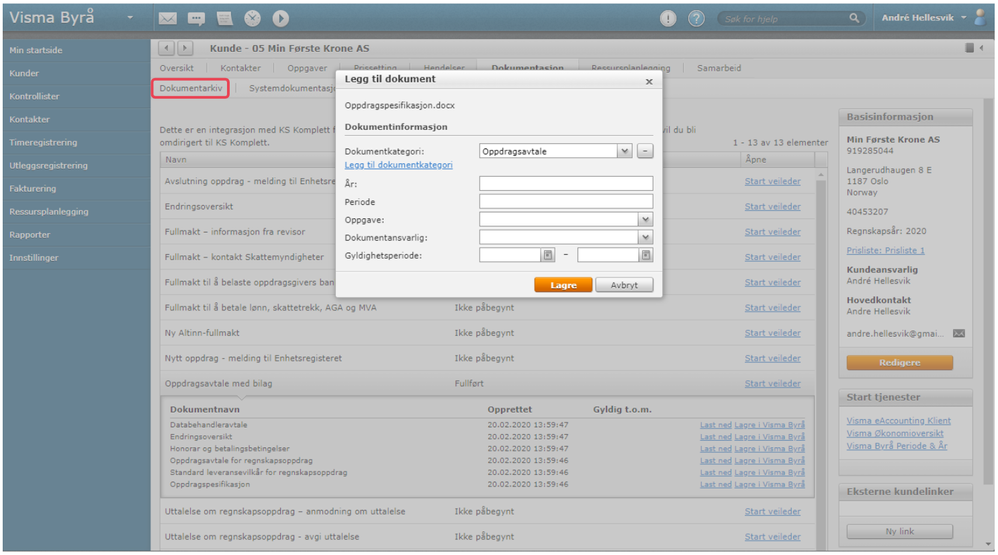Screen dimensions: 998x555
Task: Click the År input field
Action: (566, 183)
